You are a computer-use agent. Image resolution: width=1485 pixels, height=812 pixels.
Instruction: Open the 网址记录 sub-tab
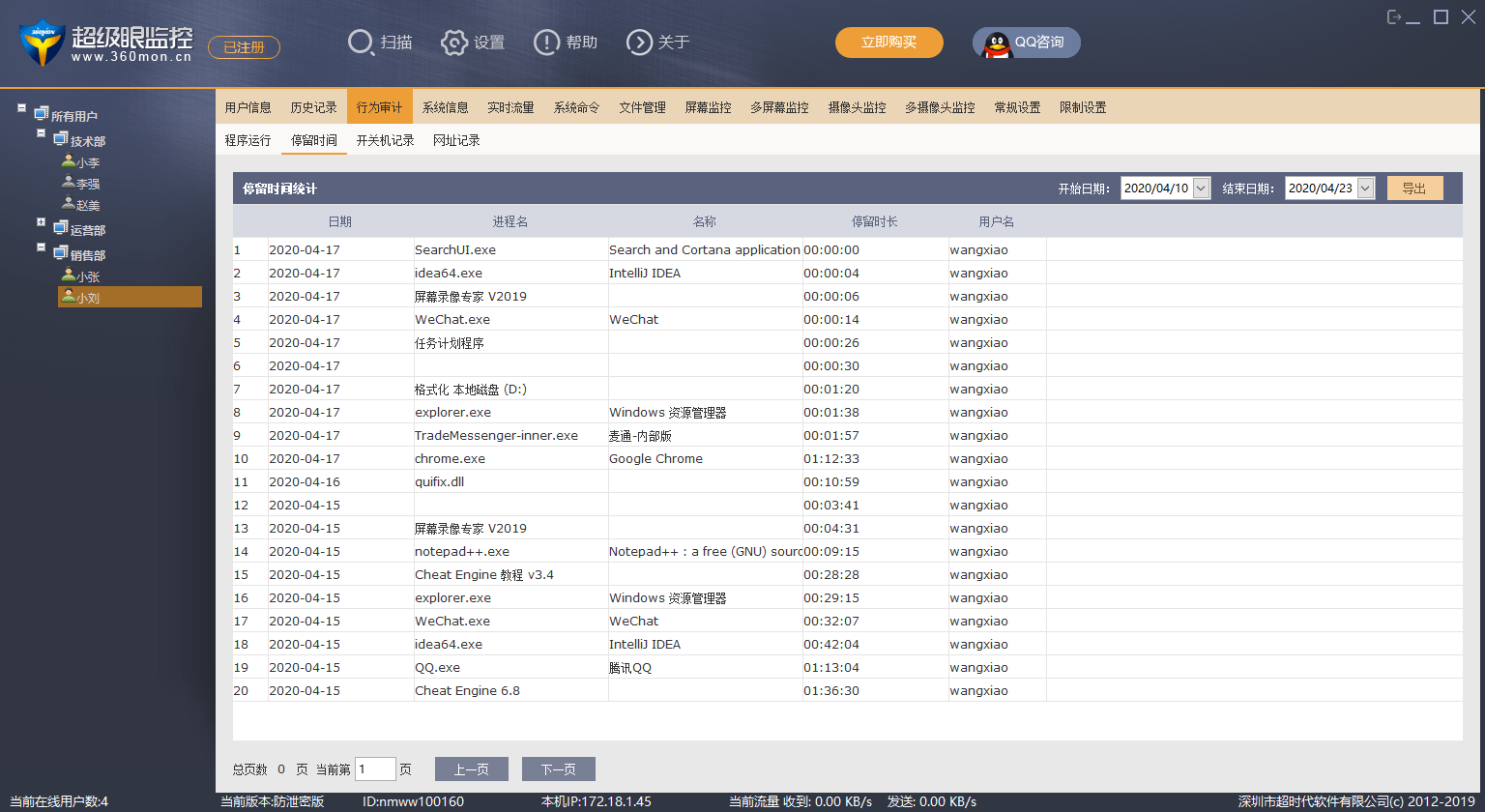(x=456, y=140)
